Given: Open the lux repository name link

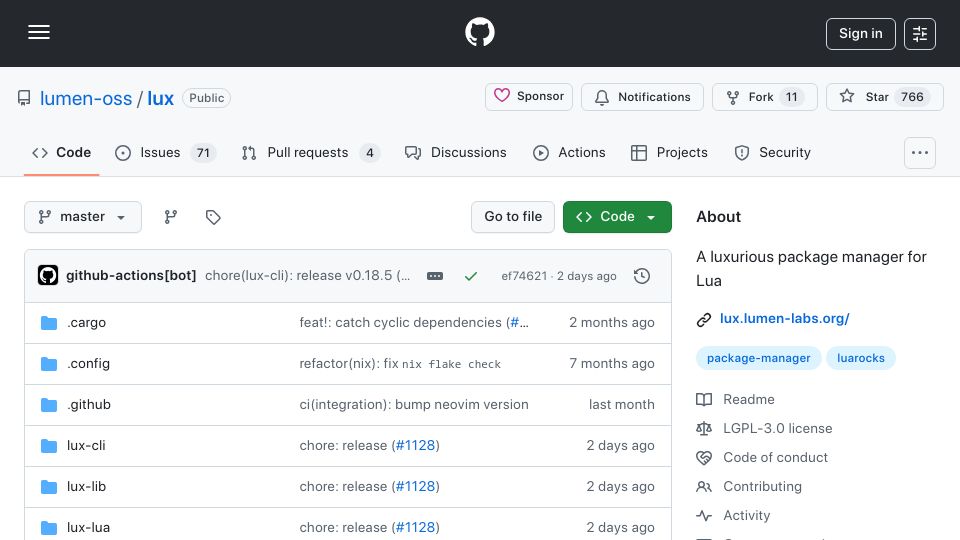Looking at the screenshot, I should click(160, 98).
